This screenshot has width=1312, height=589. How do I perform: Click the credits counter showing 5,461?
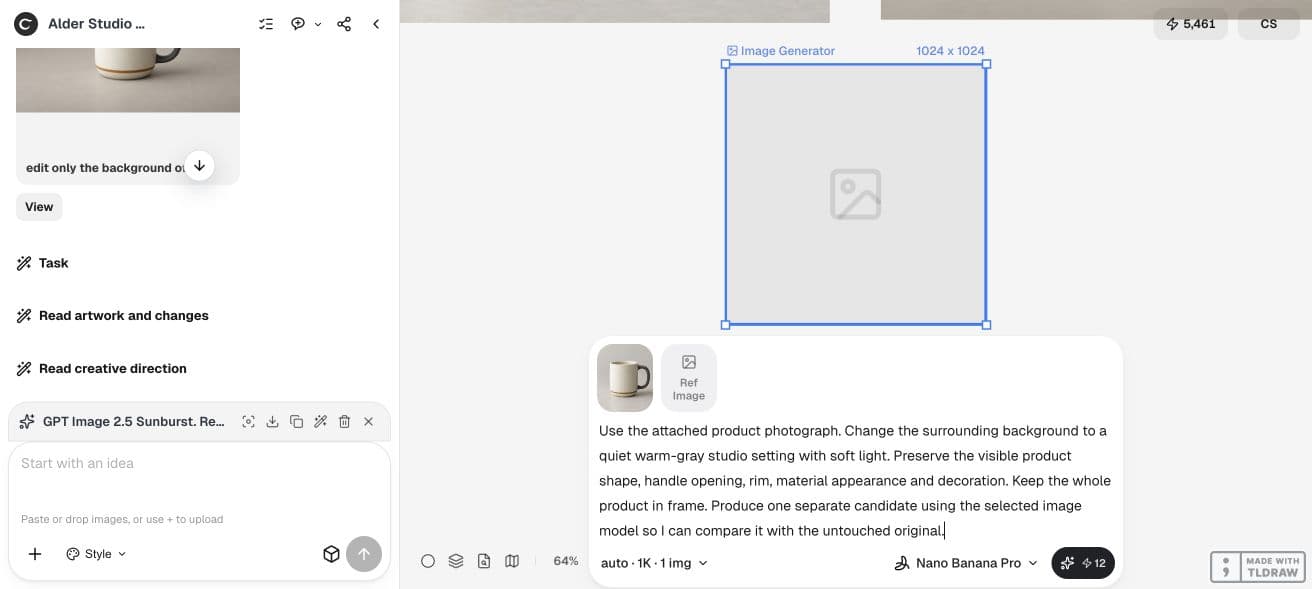(1190, 24)
